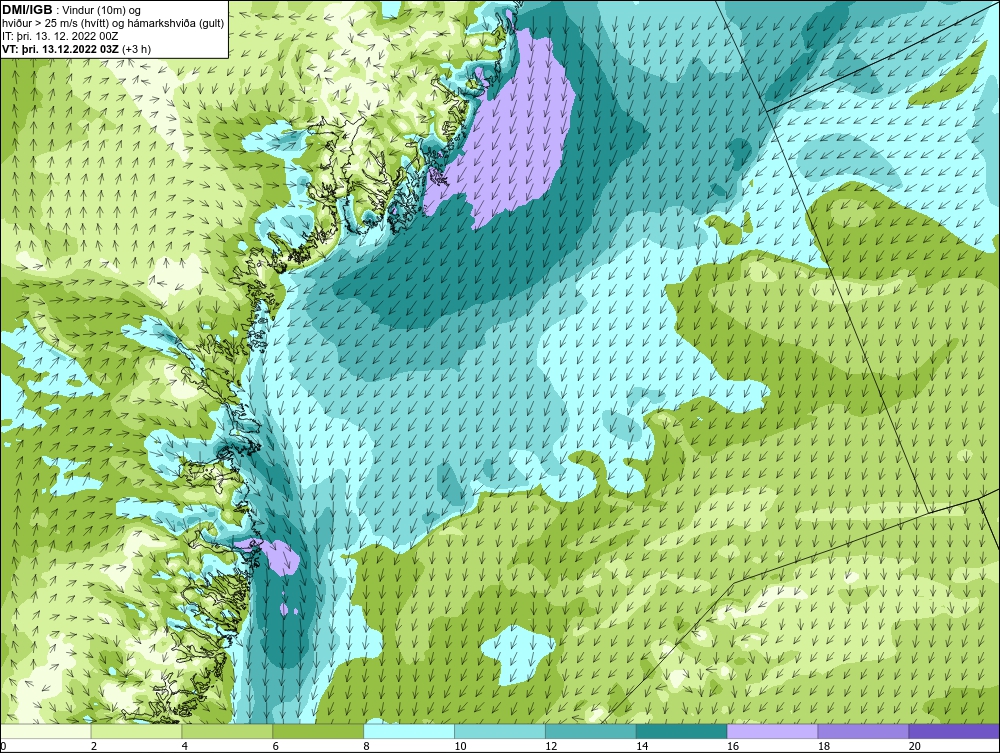Click the 2–4 m/s light green swatch
1000x753 pixels.
(x=136, y=731)
